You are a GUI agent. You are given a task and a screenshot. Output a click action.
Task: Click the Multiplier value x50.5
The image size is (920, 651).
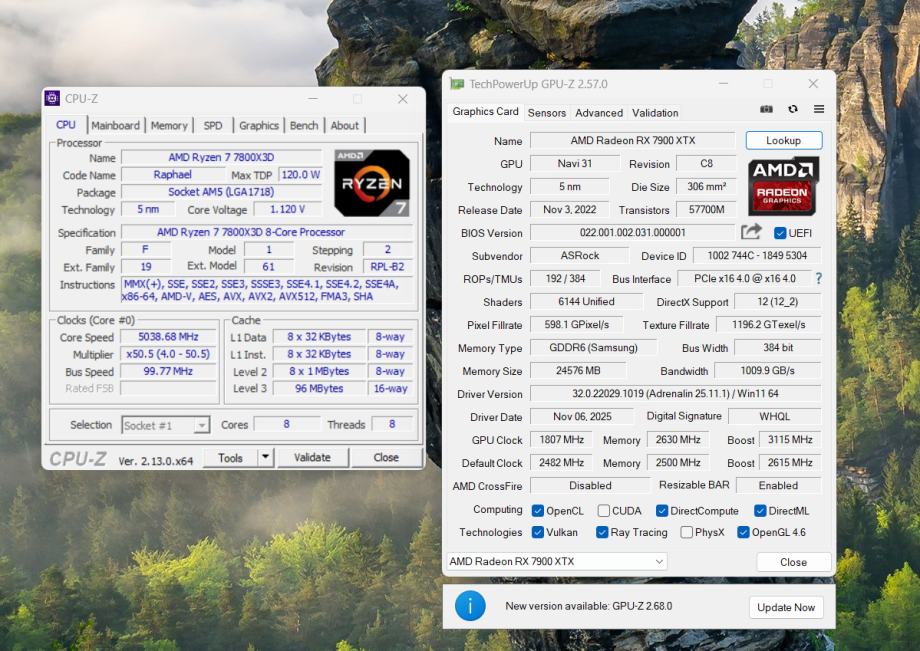168,354
